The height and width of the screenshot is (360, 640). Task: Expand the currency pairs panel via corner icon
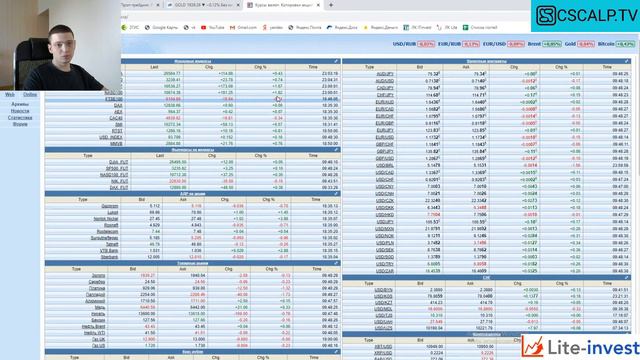pos(627,61)
